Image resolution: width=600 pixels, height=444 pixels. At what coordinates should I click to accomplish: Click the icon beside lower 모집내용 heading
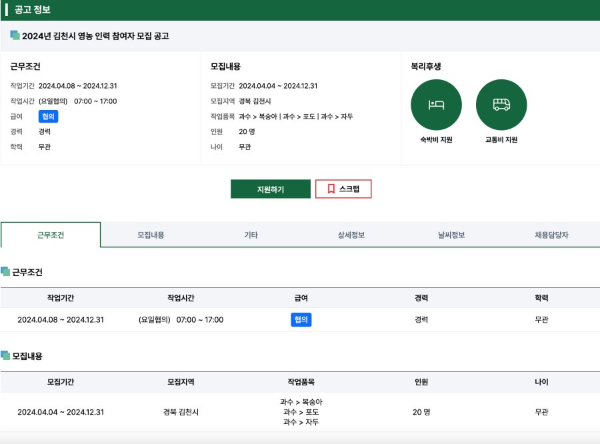point(5,355)
